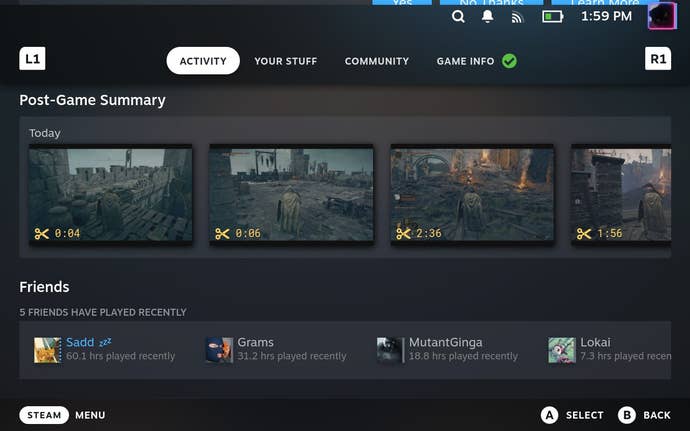Open Lokai's avatar picture
The height and width of the screenshot is (431, 690).
(562, 350)
